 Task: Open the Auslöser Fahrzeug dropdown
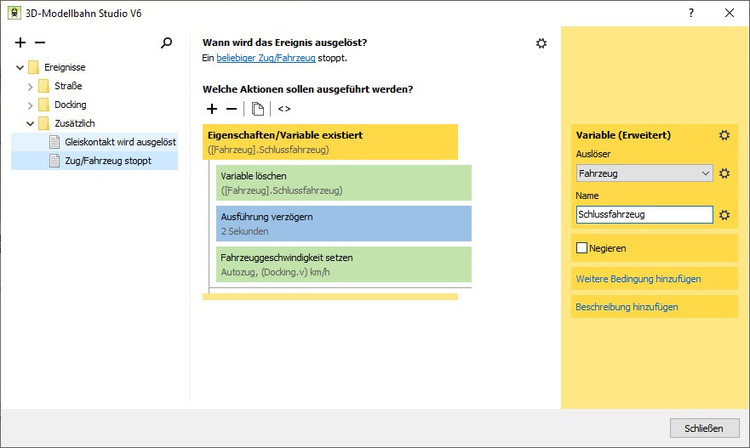coord(706,173)
